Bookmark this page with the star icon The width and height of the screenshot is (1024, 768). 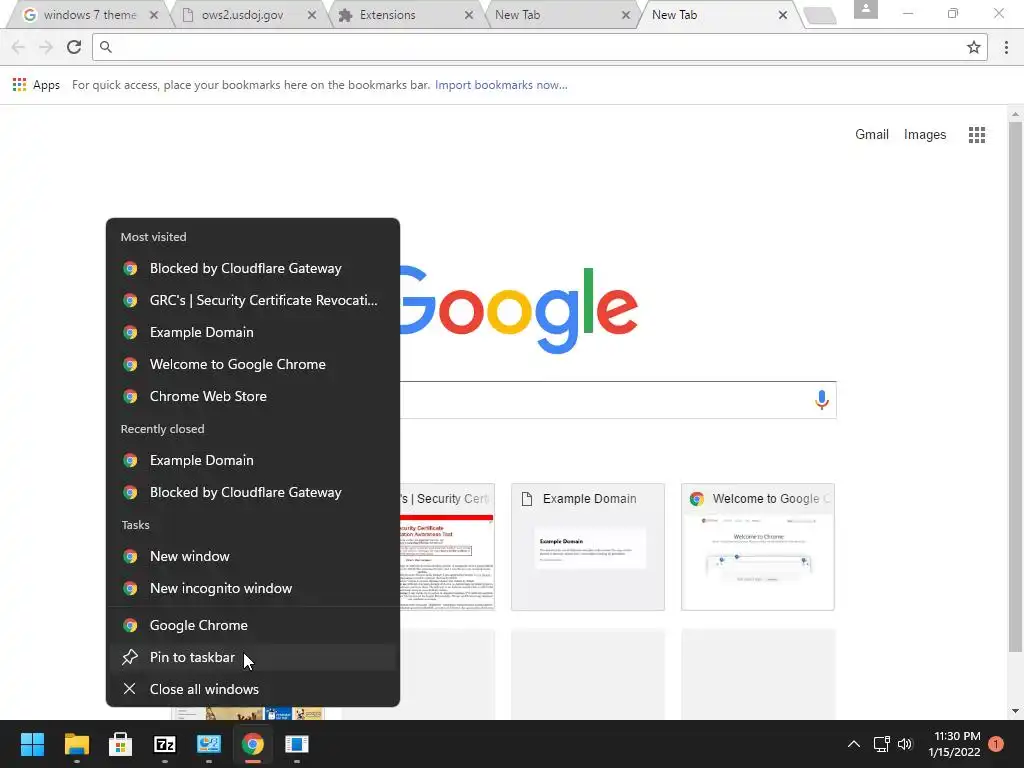click(x=974, y=47)
